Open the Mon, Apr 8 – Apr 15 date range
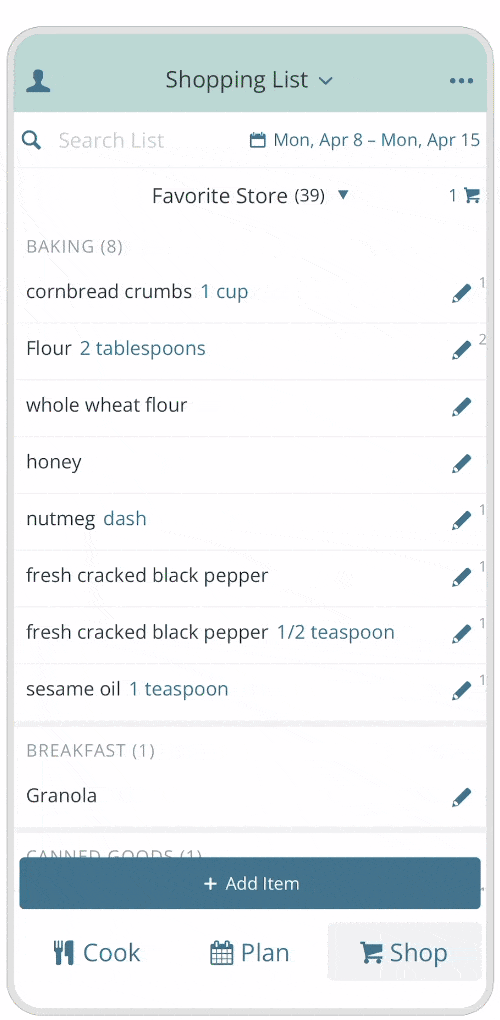 click(365, 140)
